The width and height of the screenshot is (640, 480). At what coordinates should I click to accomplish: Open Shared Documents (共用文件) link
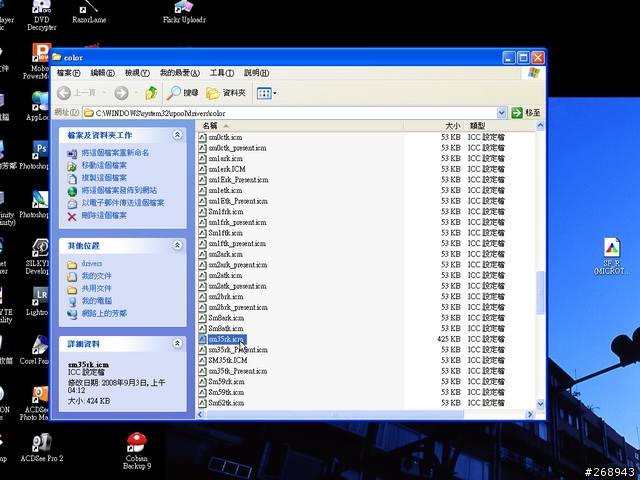pyautogui.click(x=97, y=288)
